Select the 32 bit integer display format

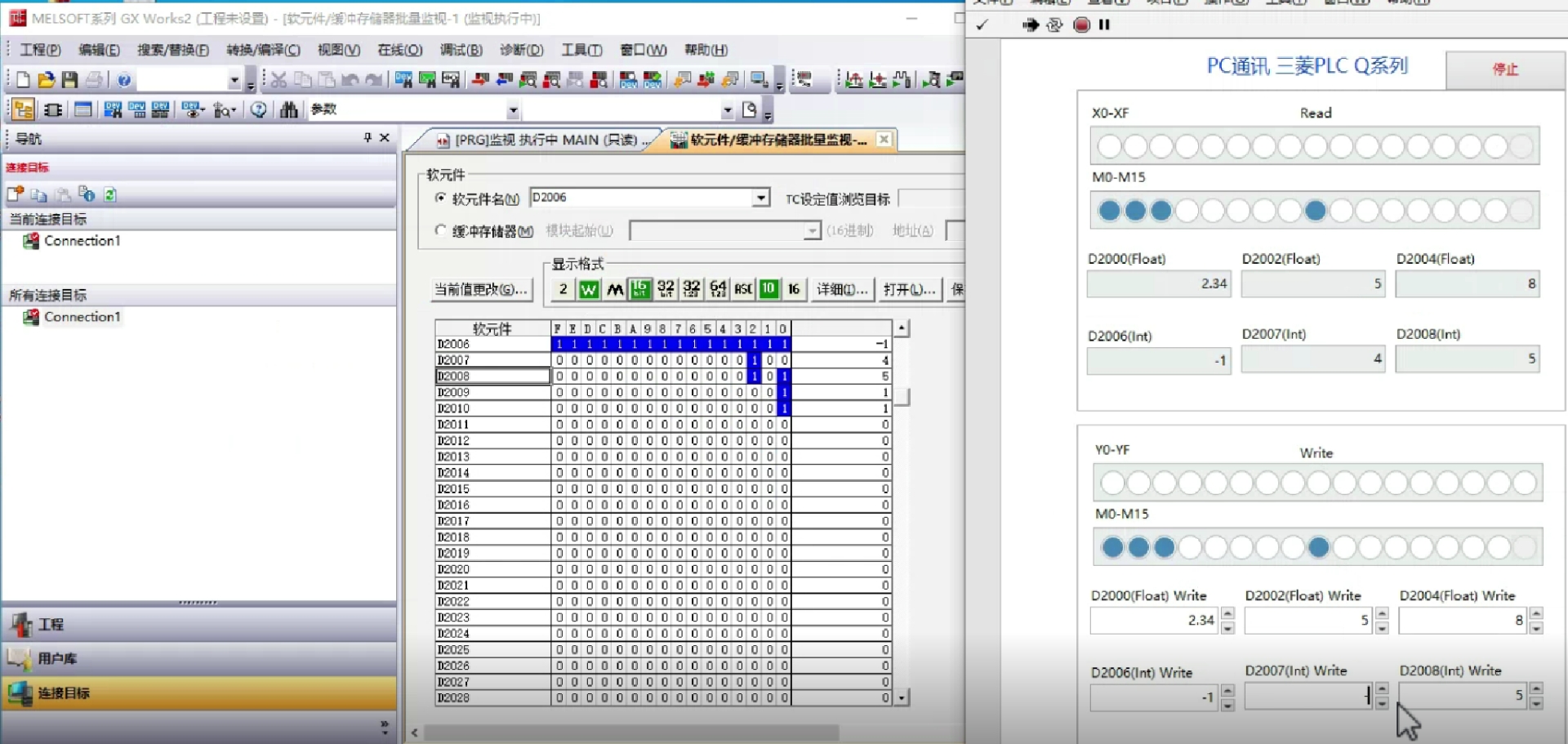click(666, 289)
